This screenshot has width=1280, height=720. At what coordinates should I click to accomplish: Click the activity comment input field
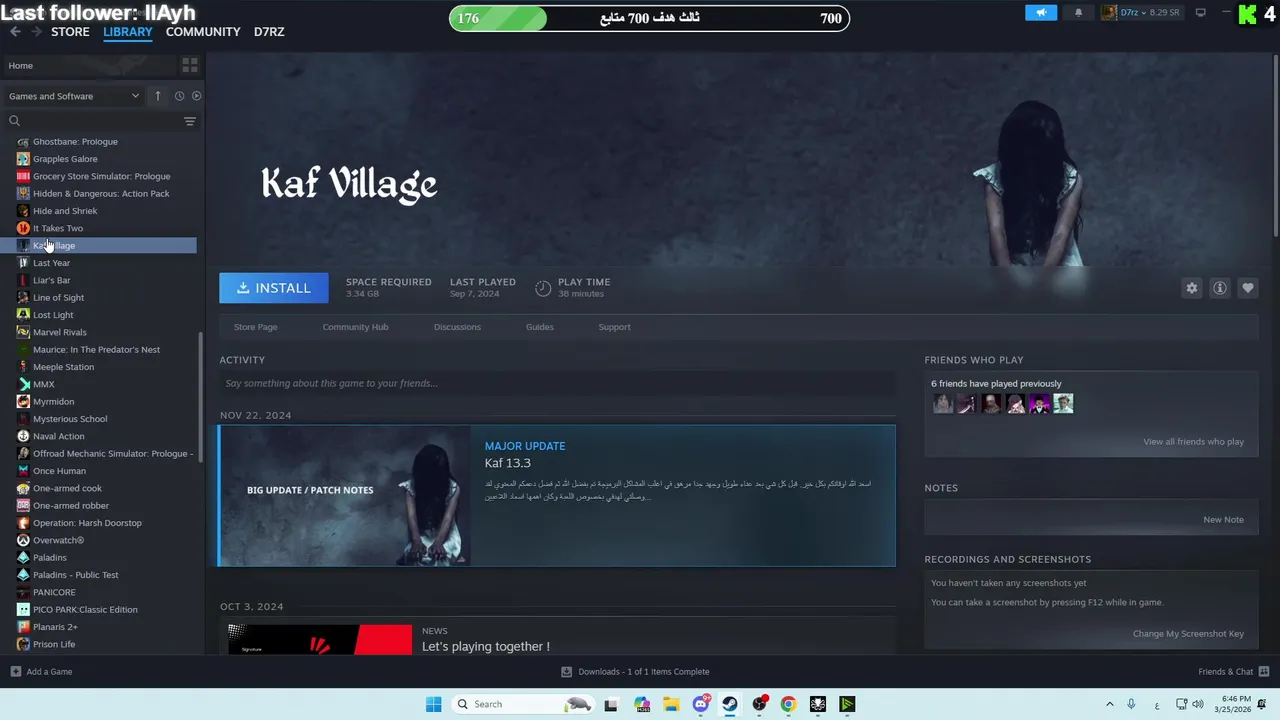tap(557, 383)
